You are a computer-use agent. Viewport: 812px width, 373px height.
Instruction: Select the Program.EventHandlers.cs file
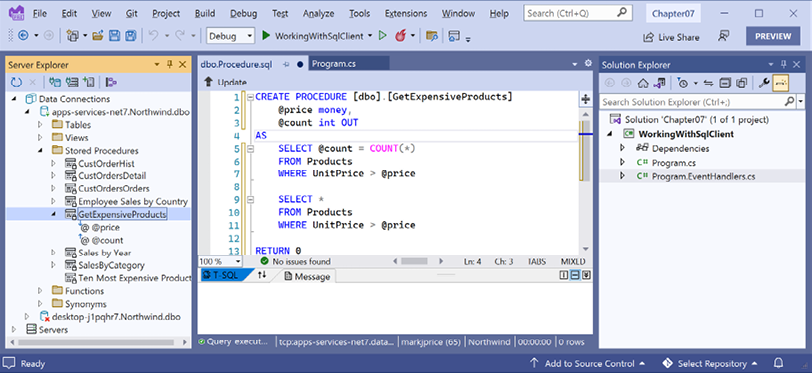[703, 176]
